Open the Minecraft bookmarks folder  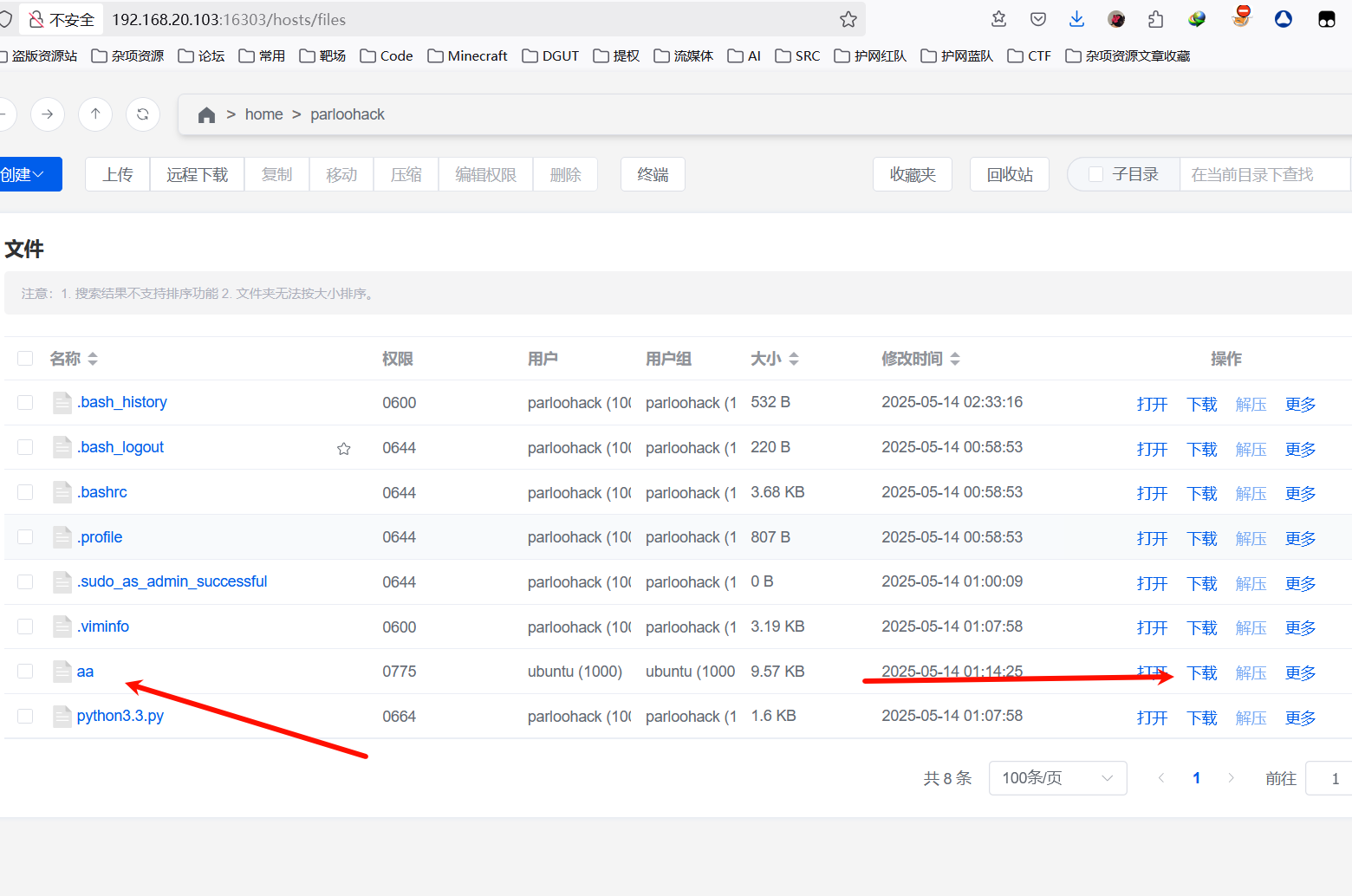coord(467,56)
